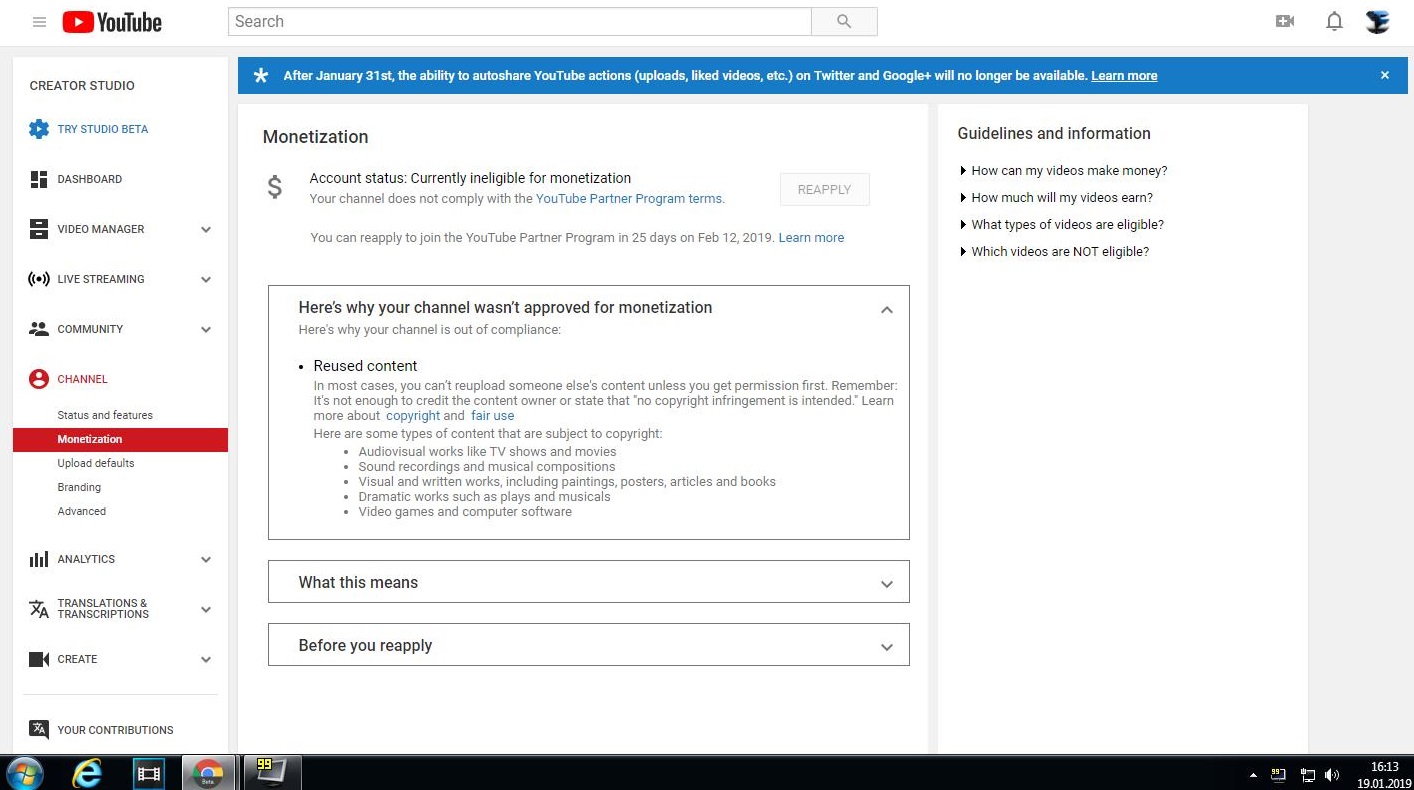
Task: Open the film strip app in the taskbar
Action: click(x=149, y=773)
